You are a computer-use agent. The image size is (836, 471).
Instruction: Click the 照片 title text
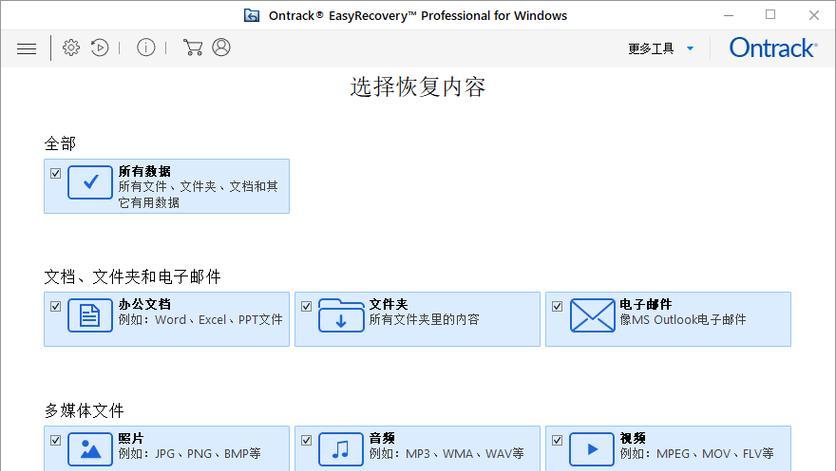[131, 438]
